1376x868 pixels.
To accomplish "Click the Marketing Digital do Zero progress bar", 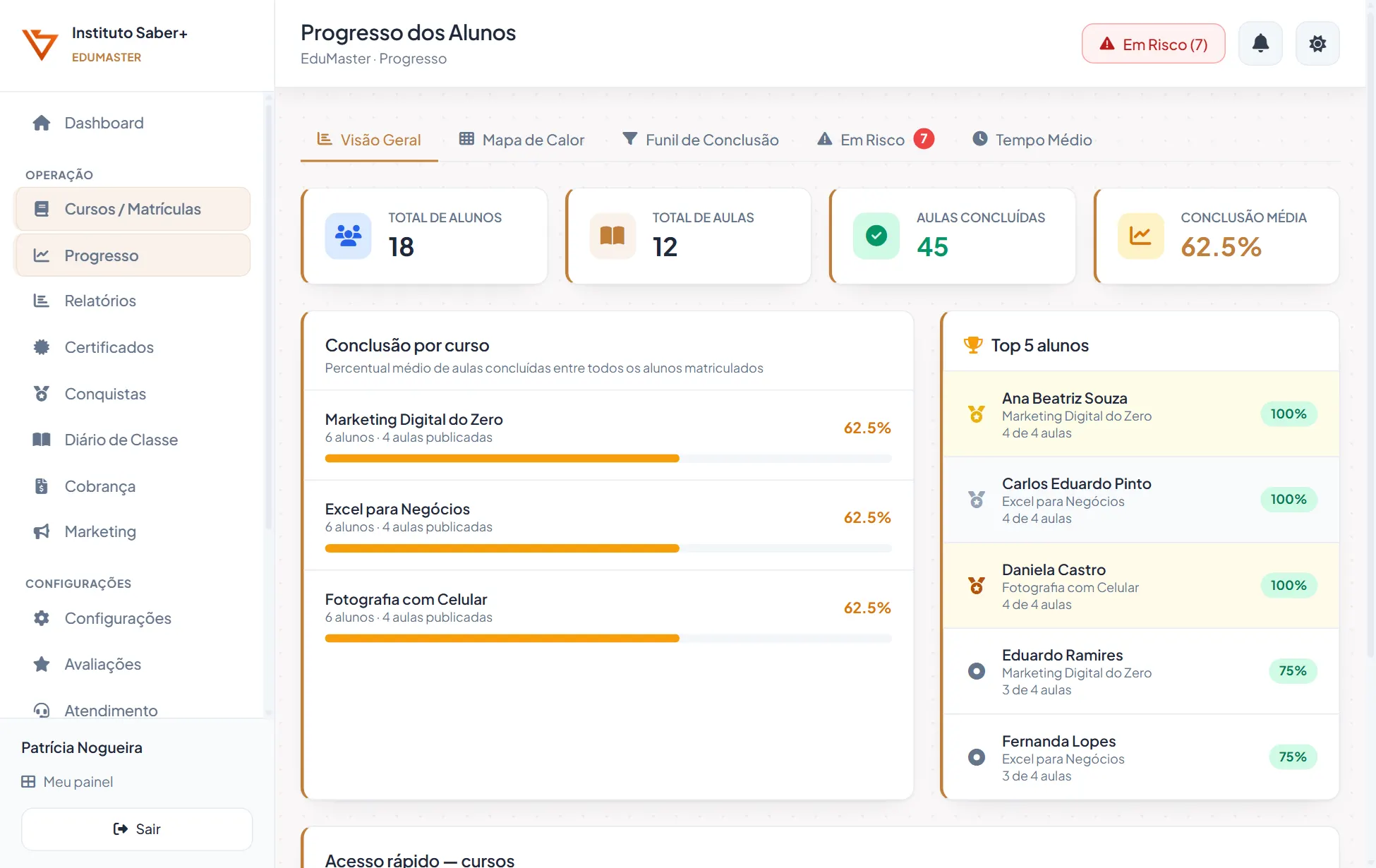I will coord(608,459).
